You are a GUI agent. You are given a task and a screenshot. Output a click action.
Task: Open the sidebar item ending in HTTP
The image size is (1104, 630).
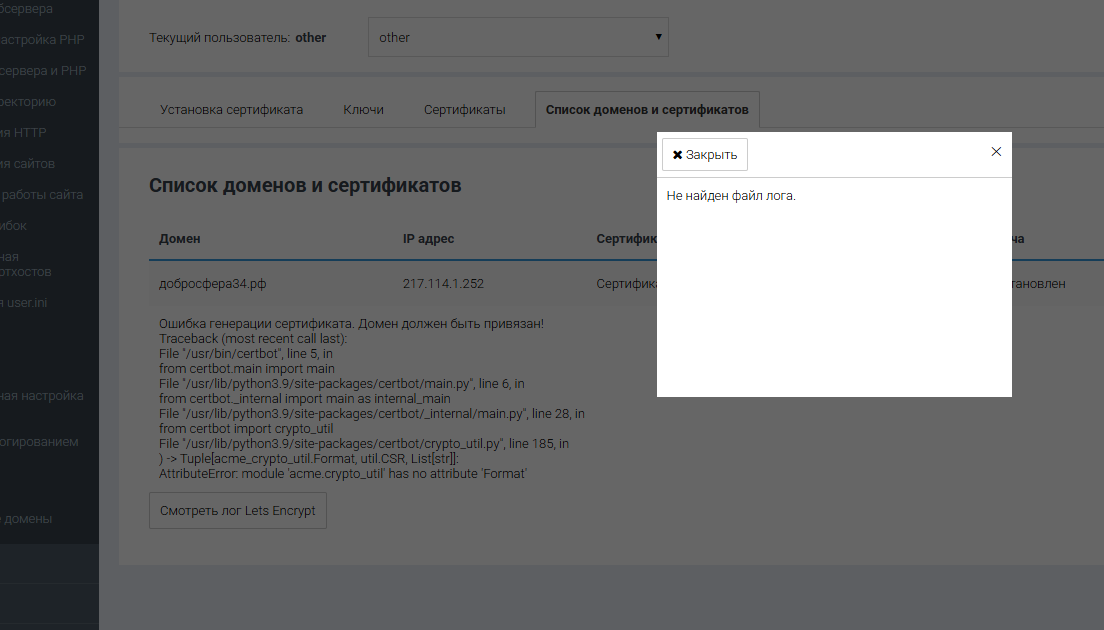24,133
